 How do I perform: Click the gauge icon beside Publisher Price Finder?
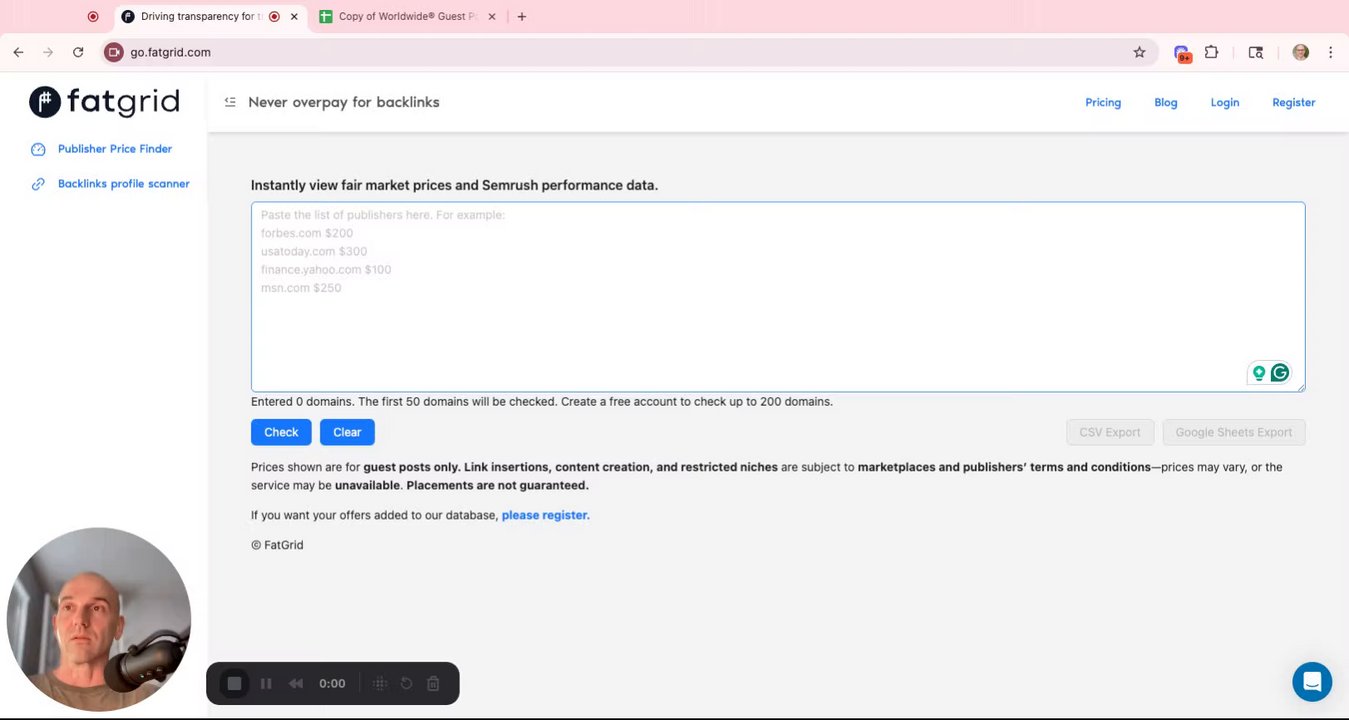38,149
